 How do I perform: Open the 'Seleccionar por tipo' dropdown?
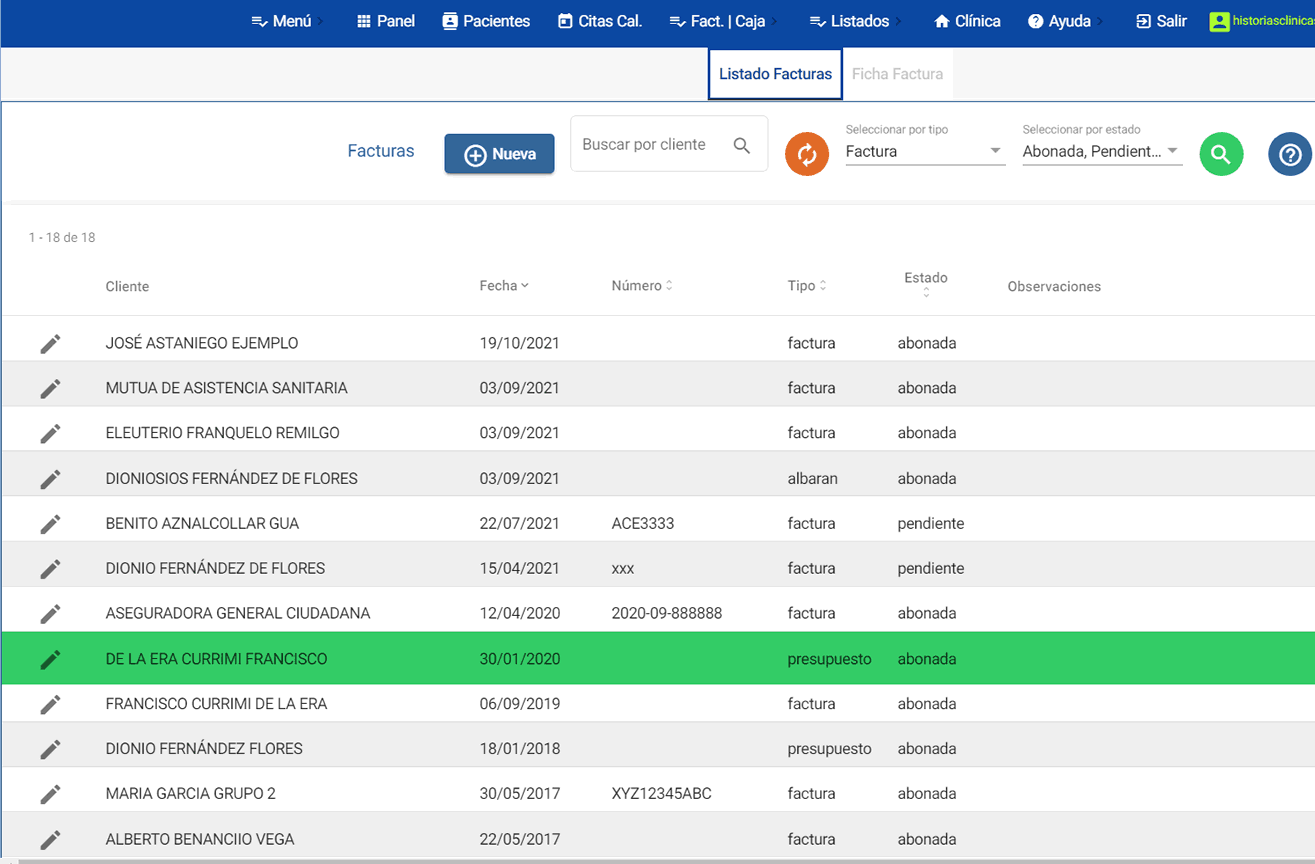tap(924, 152)
